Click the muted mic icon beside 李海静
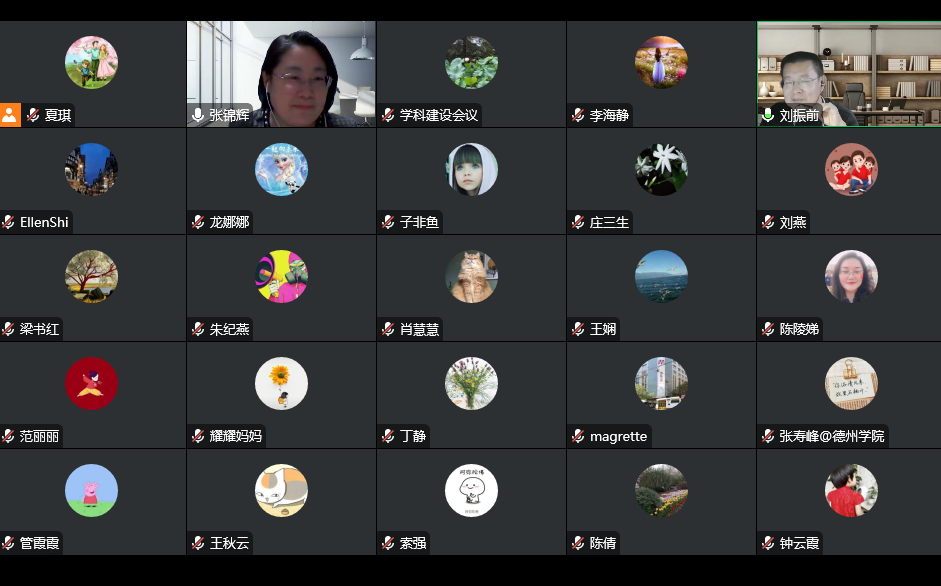The height and width of the screenshot is (586, 941). [x=578, y=115]
